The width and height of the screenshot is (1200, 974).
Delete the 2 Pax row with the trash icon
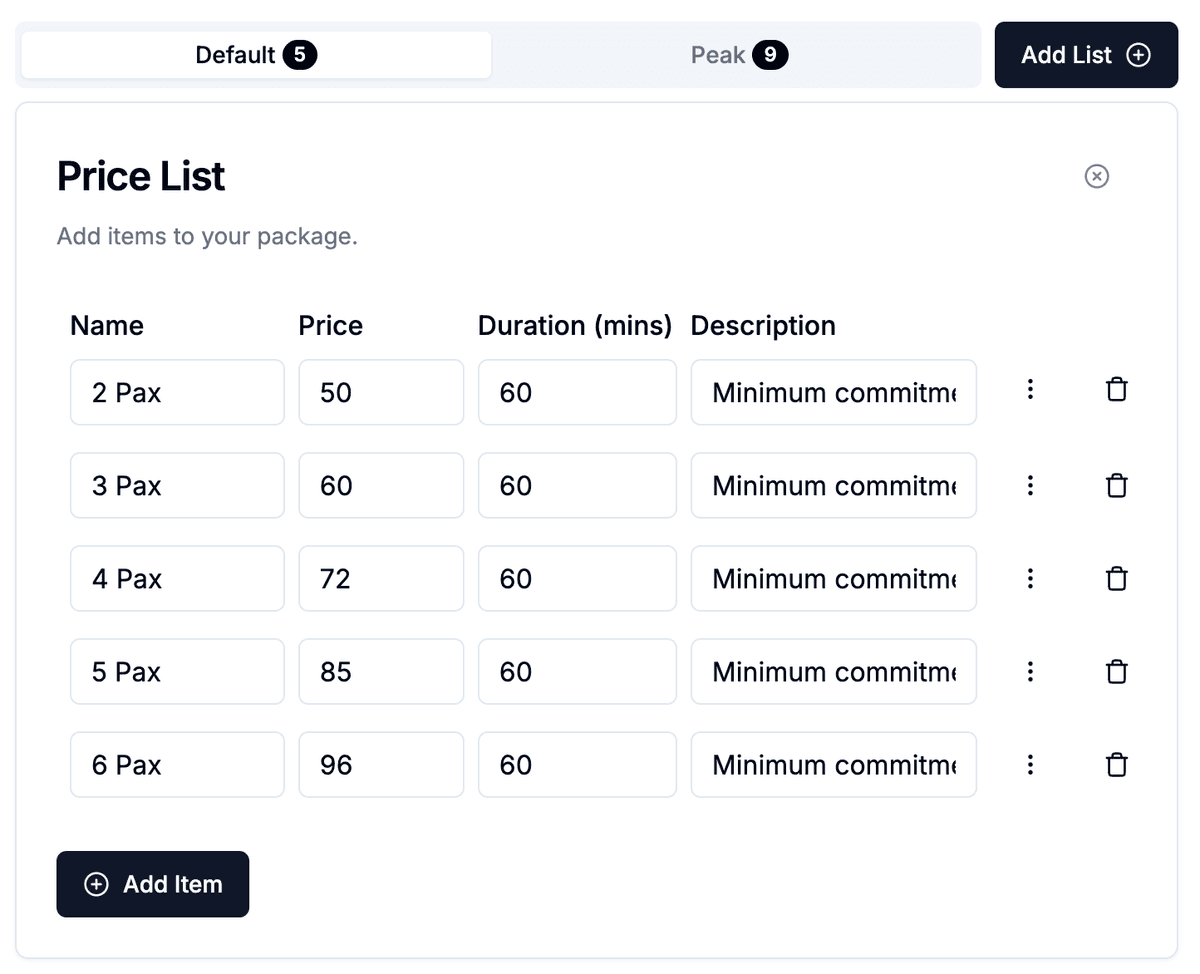[x=1117, y=390]
